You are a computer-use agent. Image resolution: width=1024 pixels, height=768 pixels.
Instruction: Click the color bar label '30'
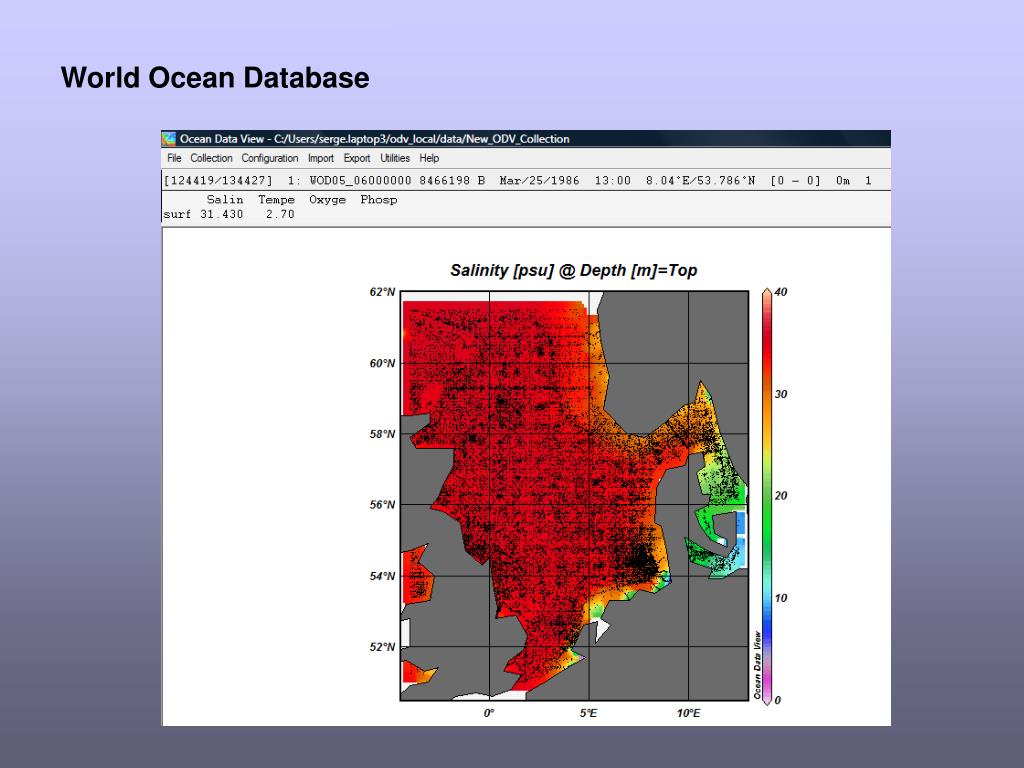(781, 394)
